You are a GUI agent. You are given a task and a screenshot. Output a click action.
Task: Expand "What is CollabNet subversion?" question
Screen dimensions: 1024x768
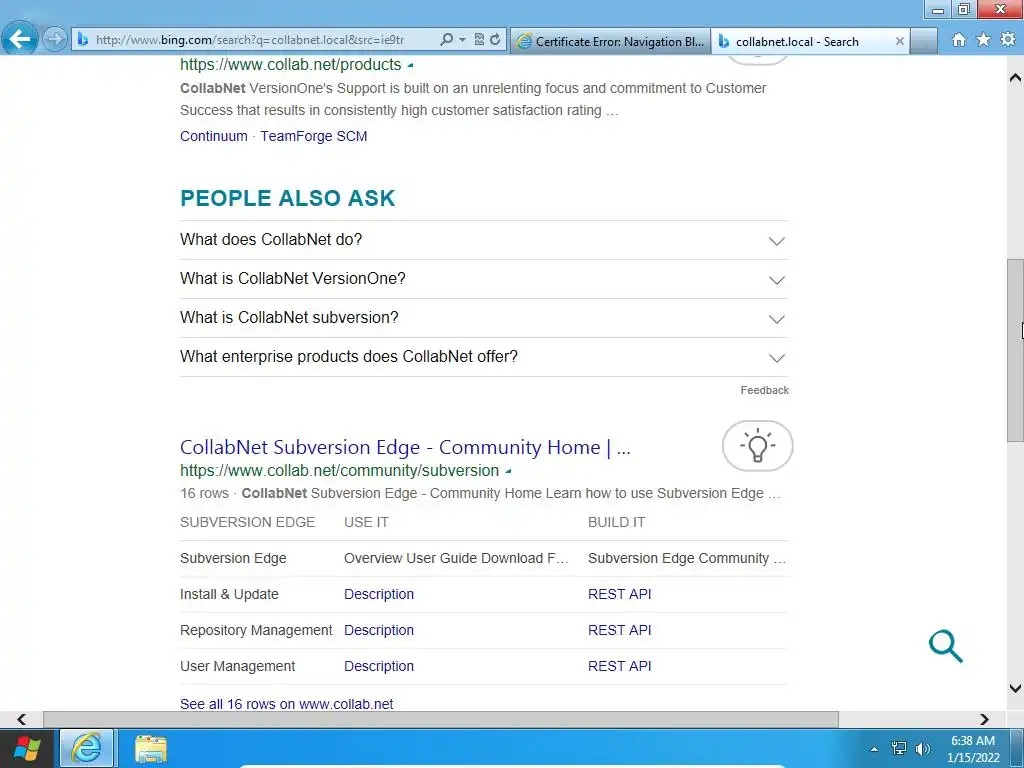pyautogui.click(x=484, y=318)
